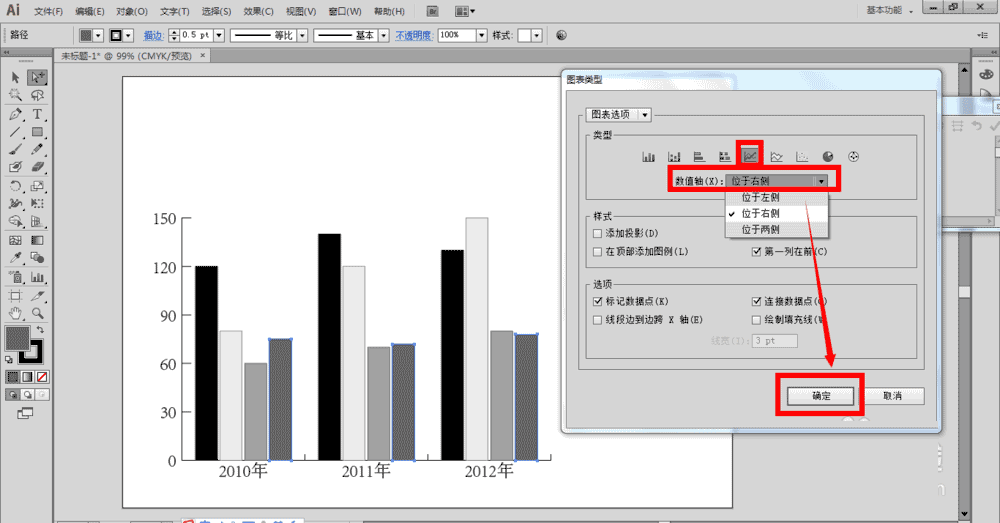
Task: Open the 对象(O) menu
Action: coord(131,11)
